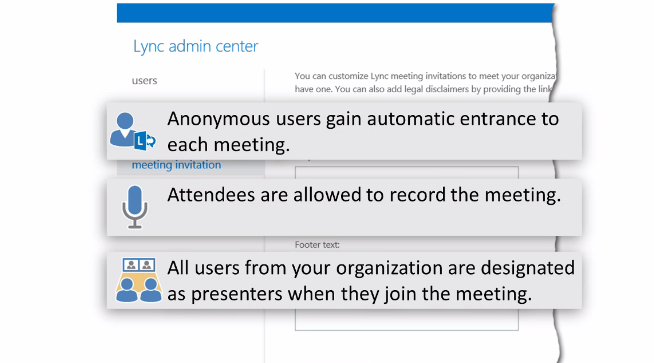The height and width of the screenshot is (363, 654).
Task: Click the 'Anonymous users gain automatic entrance' text
Action: pos(363,131)
